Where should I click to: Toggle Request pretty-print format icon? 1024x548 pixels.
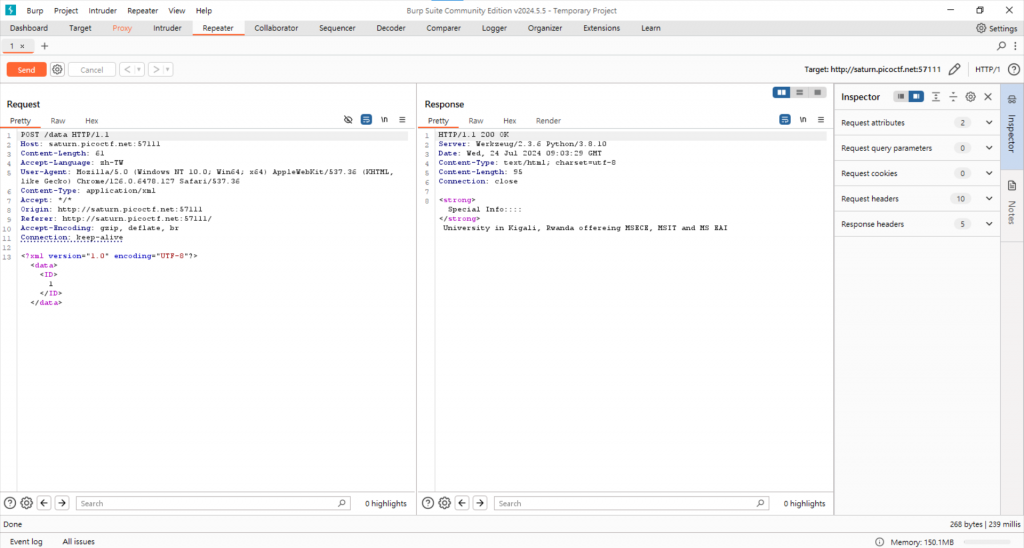point(366,120)
